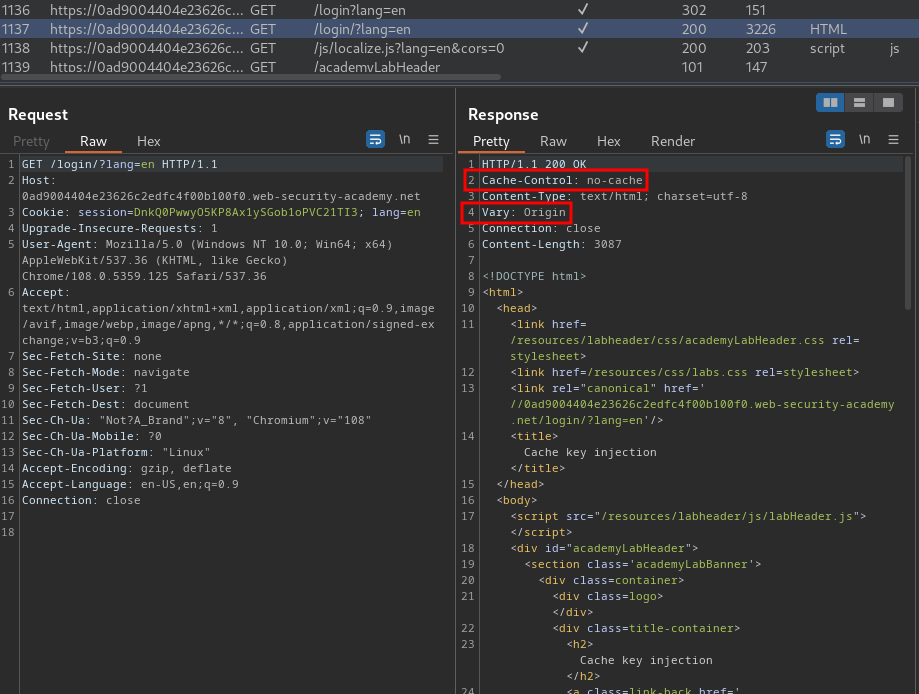Click the Cookie session header line
919x694 pixels.
click(221, 212)
